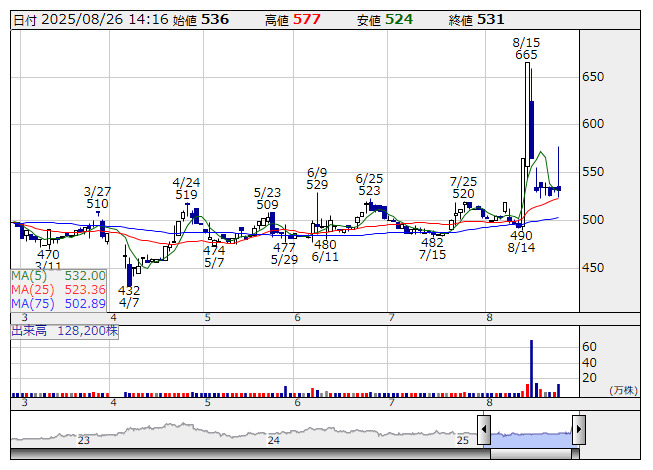Click the 終値 531 value in header

click(490, 20)
